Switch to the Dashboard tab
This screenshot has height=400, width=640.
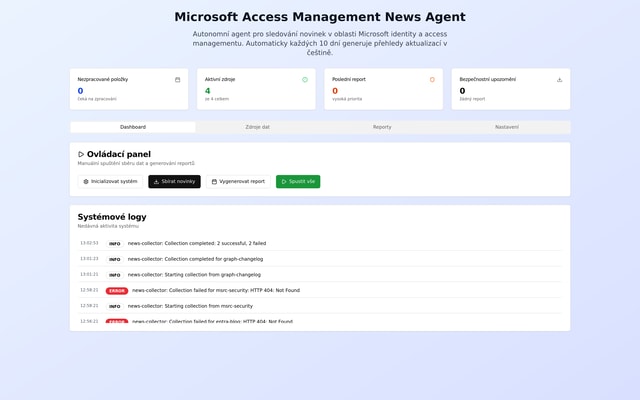click(x=133, y=127)
